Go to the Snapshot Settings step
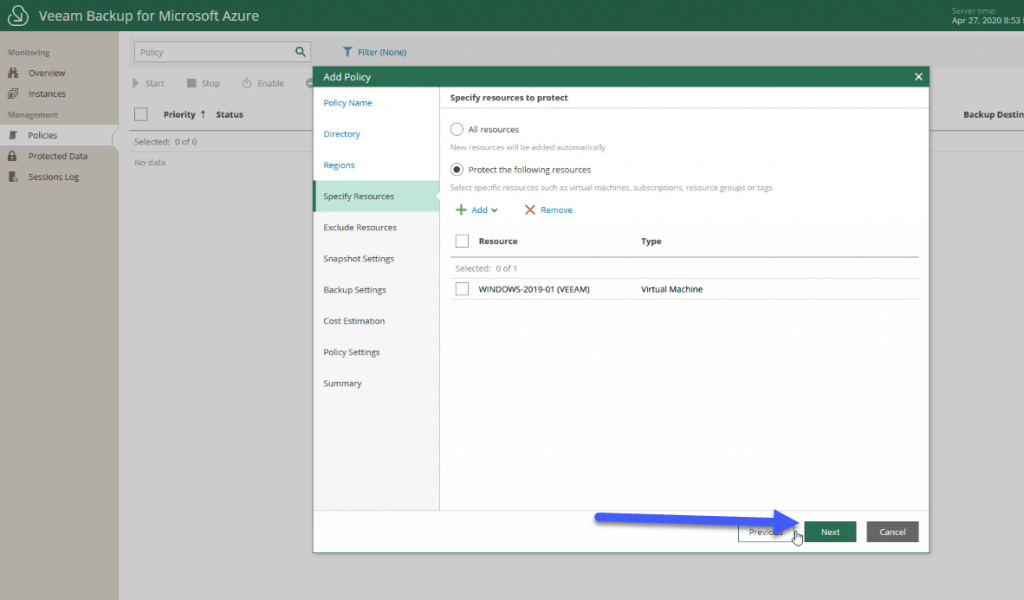The width and height of the screenshot is (1024, 600). (x=359, y=259)
